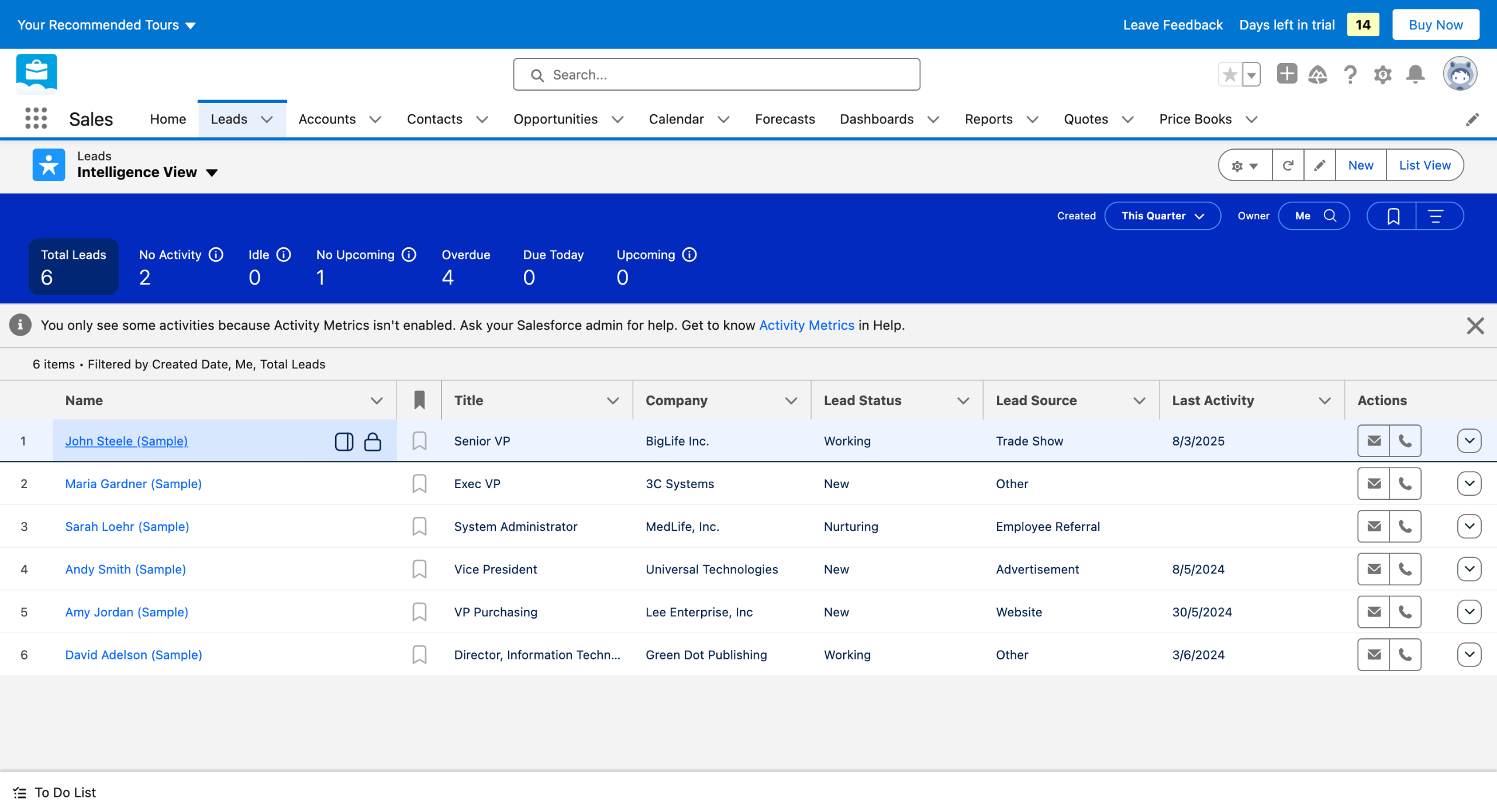Email Andy Smith (Sample)
Image resolution: width=1497 pixels, height=812 pixels.
(x=1374, y=569)
